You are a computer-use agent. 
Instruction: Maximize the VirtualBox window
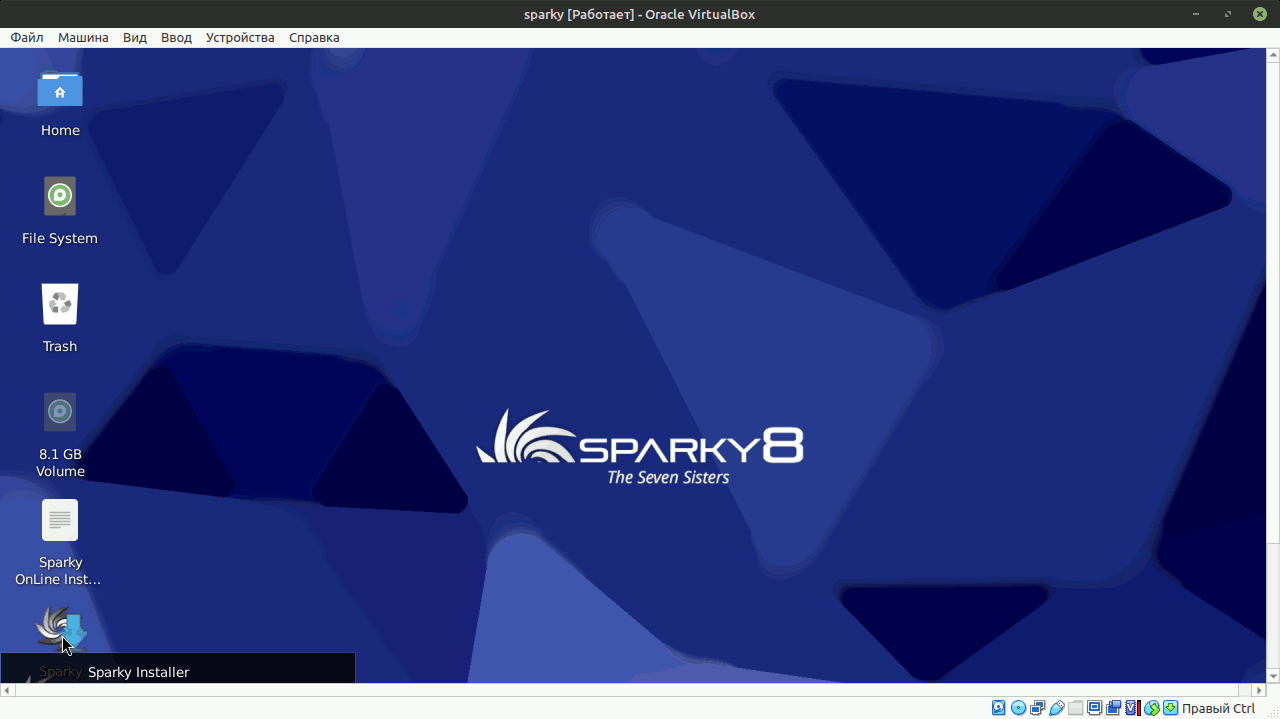(x=1228, y=14)
